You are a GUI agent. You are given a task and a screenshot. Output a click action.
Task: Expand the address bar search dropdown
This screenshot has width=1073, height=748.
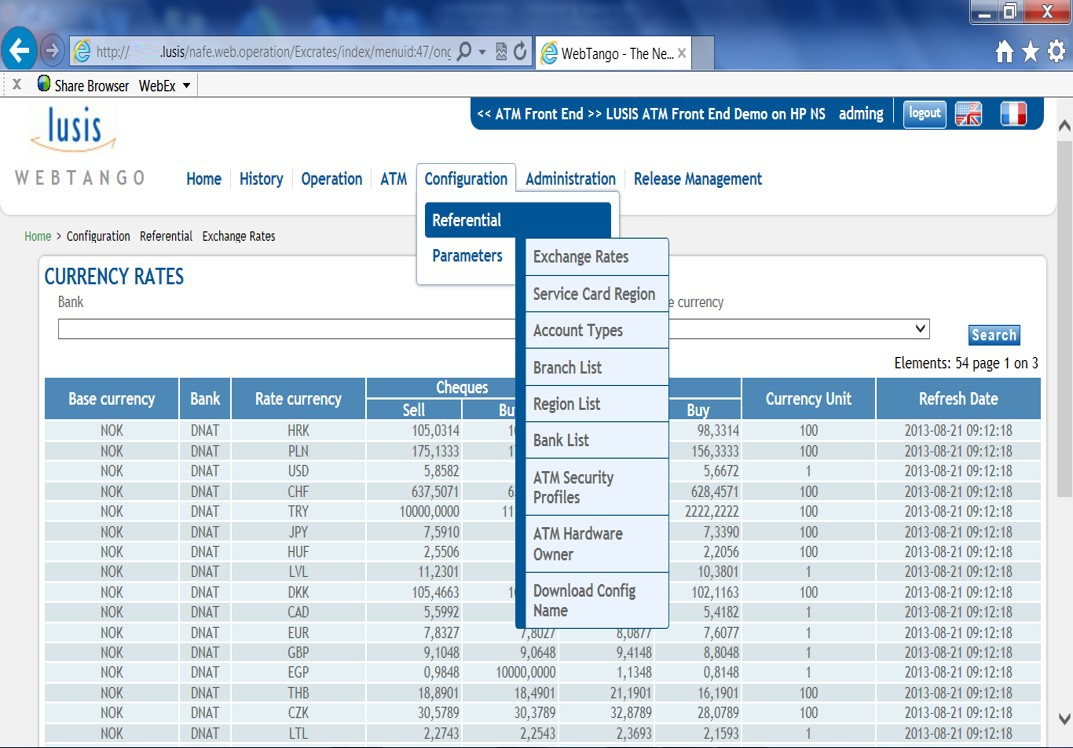[x=482, y=52]
